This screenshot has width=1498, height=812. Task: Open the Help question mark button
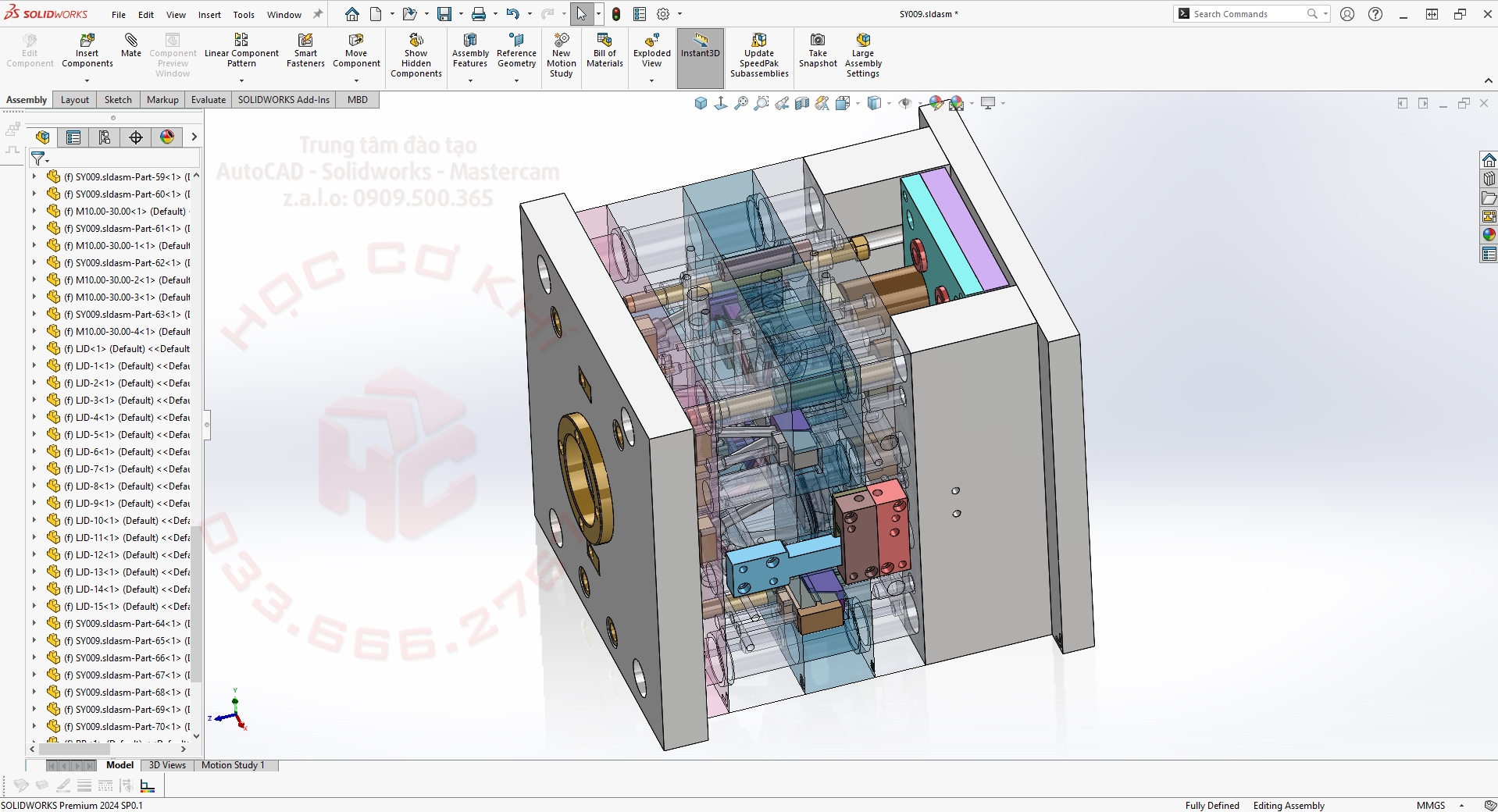click(1375, 14)
